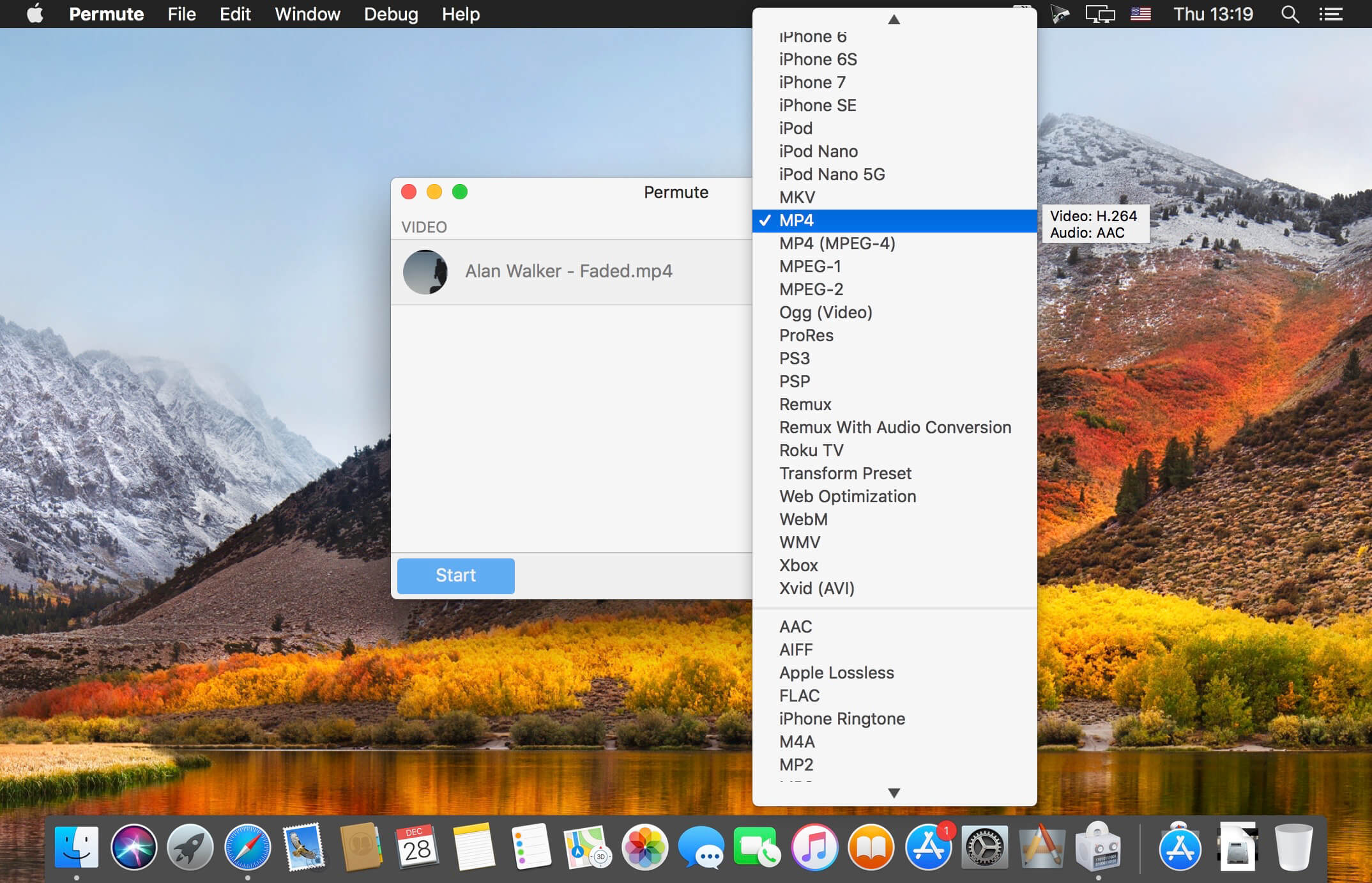Open Safari compass icon in dock
1372x883 pixels.
pos(247,848)
